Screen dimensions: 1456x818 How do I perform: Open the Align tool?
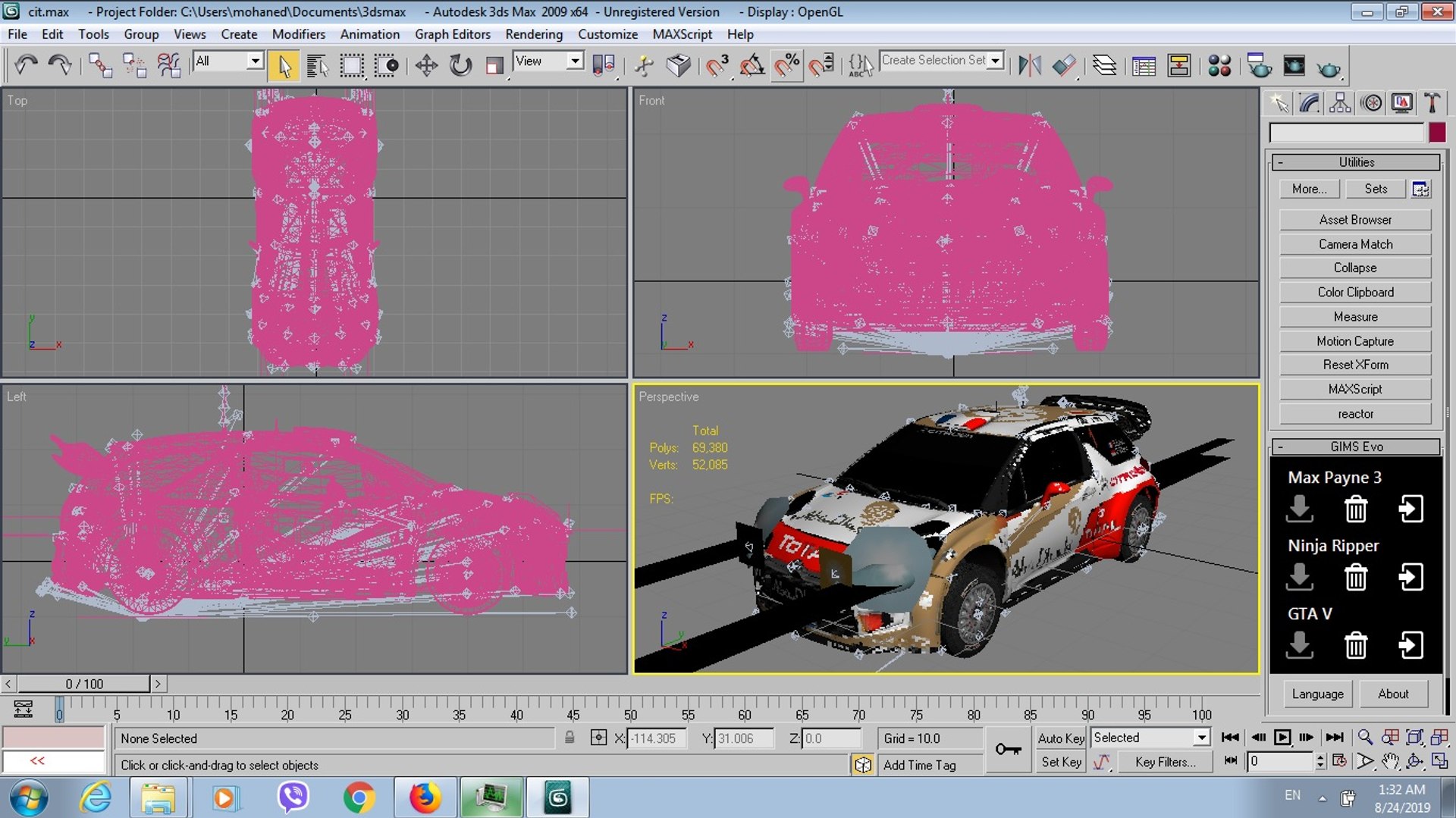[x=1064, y=65]
